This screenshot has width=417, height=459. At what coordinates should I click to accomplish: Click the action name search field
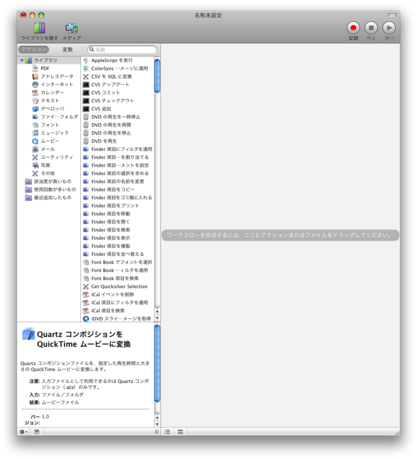coord(122,49)
